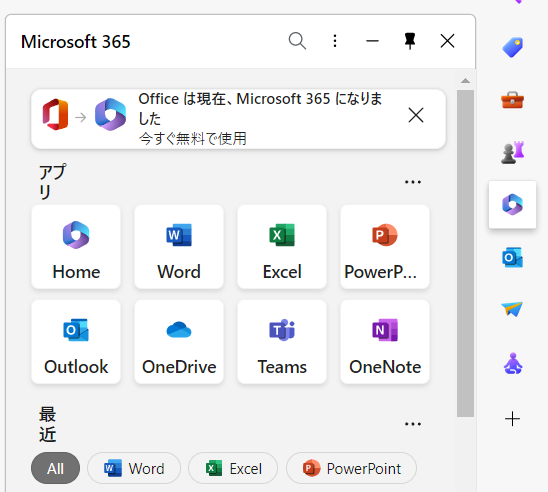Click the scroll up arrow in panel
Image resolution: width=548 pixels, height=492 pixels.
[465, 81]
